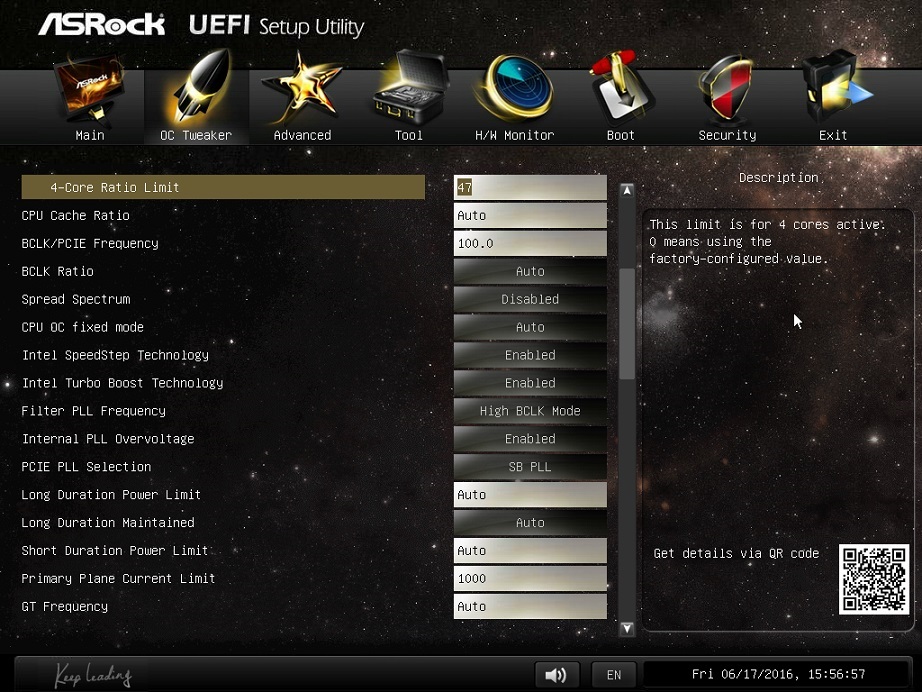
Task: Click Long Duration Power Limit Auto field
Action: 530,495
